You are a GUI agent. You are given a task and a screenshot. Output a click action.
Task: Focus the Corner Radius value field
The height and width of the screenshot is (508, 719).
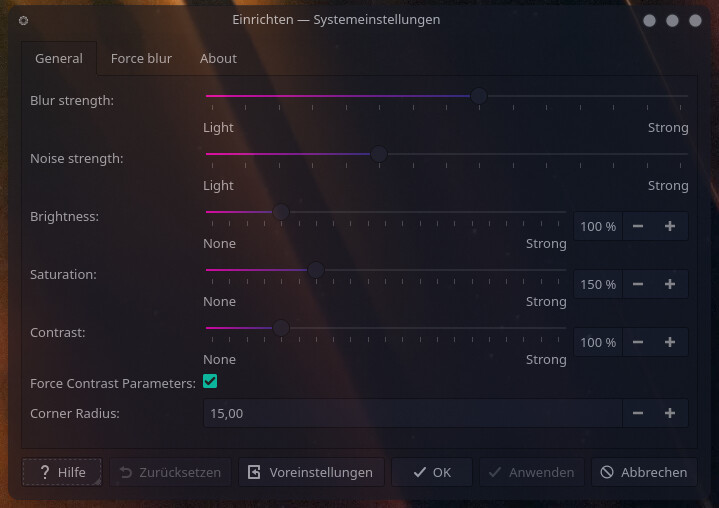tap(413, 413)
